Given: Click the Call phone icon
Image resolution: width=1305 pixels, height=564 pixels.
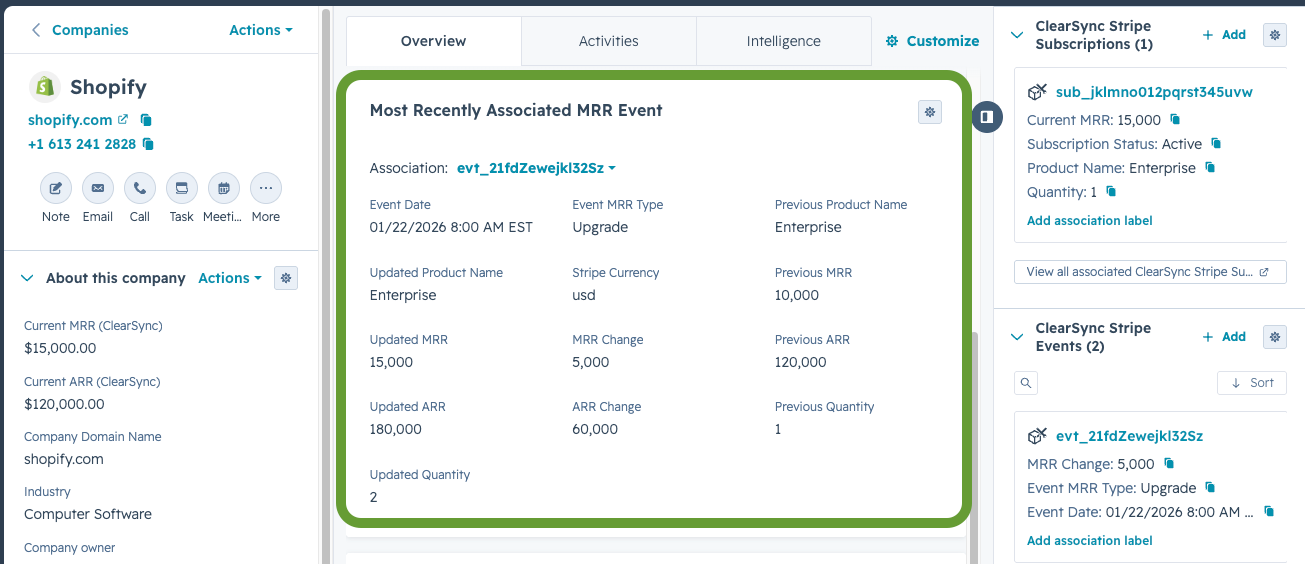Looking at the screenshot, I should tap(140, 188).
